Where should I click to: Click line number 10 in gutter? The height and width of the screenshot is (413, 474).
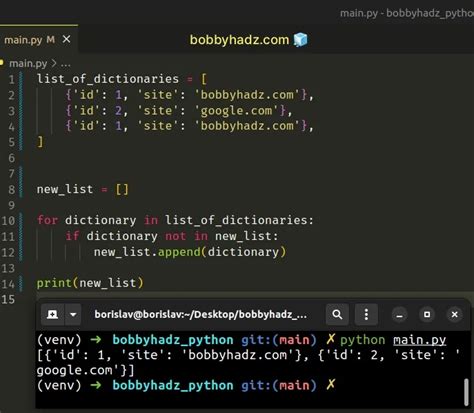(8, 221)
